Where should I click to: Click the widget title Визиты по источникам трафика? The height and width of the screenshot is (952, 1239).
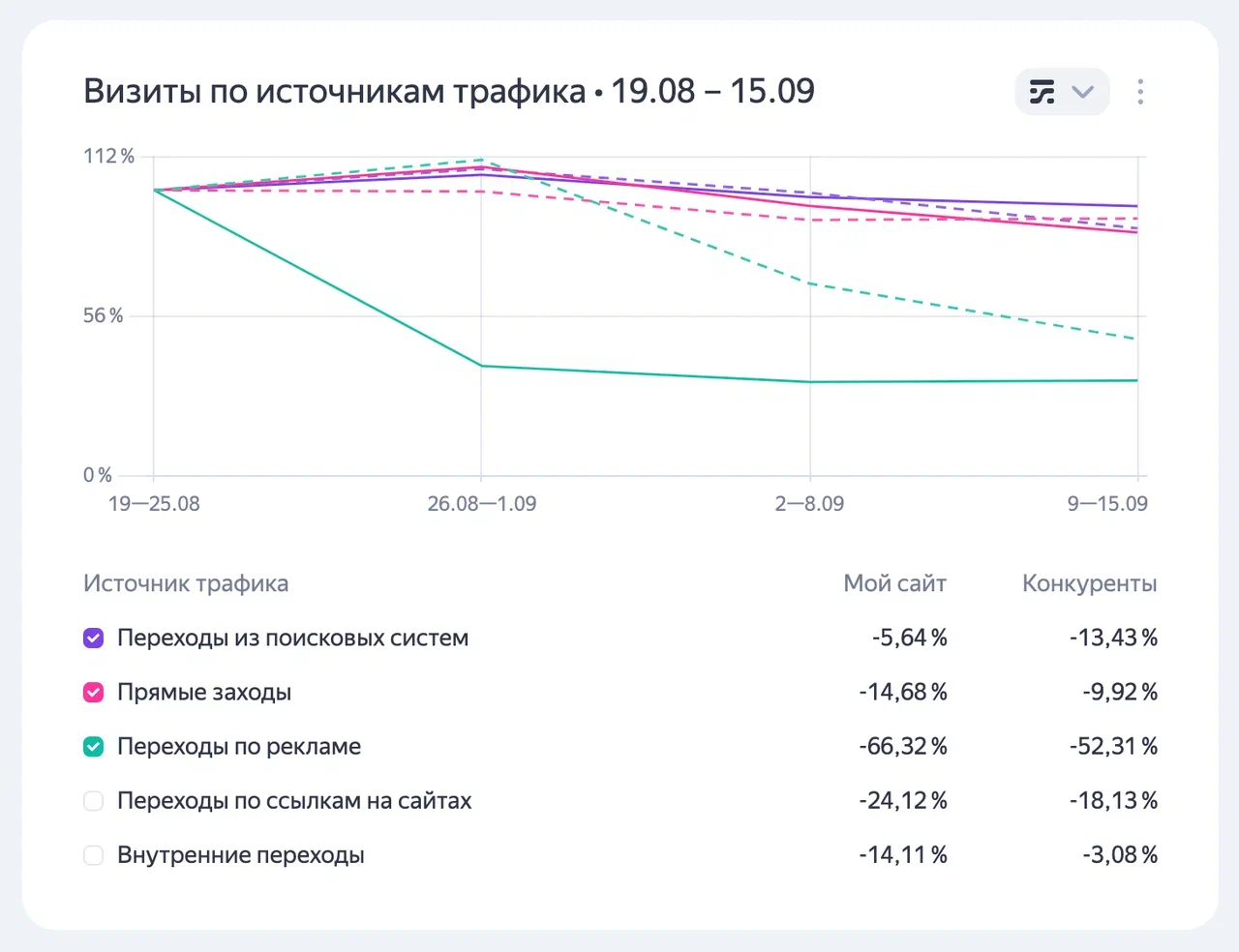tap(335, 91)
